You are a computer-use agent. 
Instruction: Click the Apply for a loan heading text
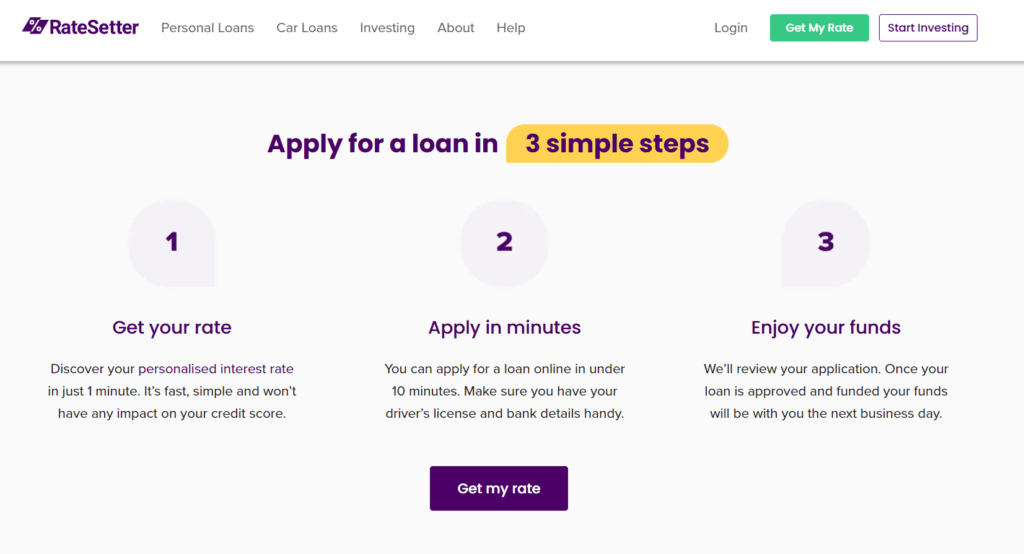(x=382, y=144)
